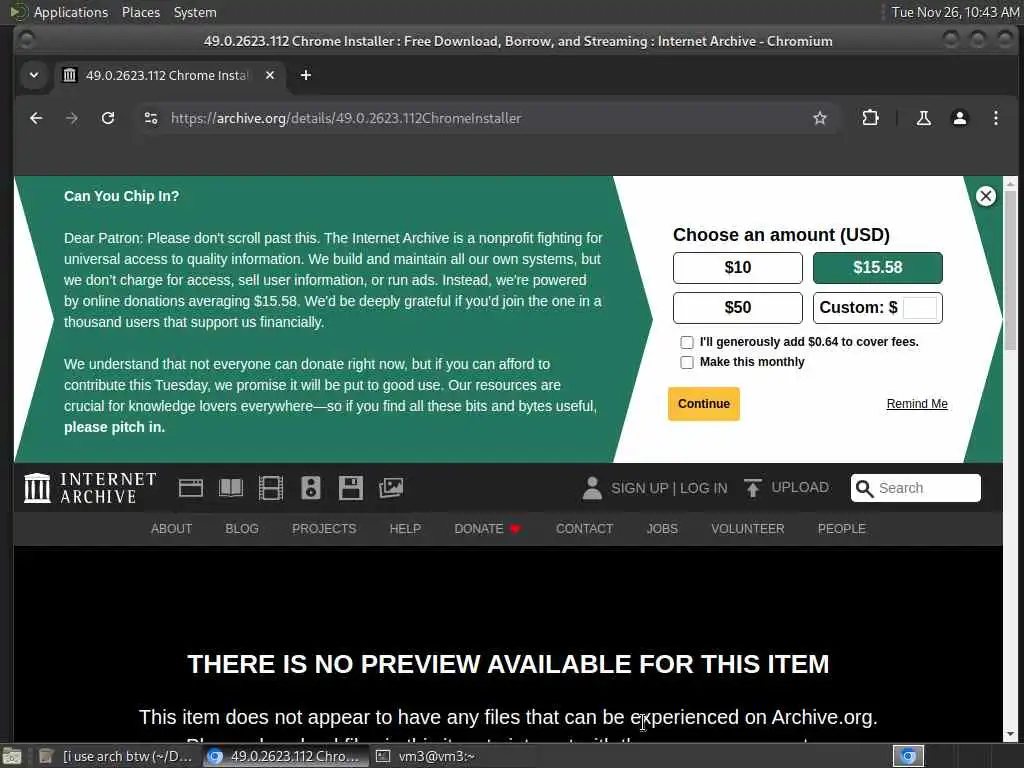Image resolution: width=1024 pixels, height=768 pixels.
Task: Click the browser forward arrow
Action: pyautogui.click(x=72, y=118)
